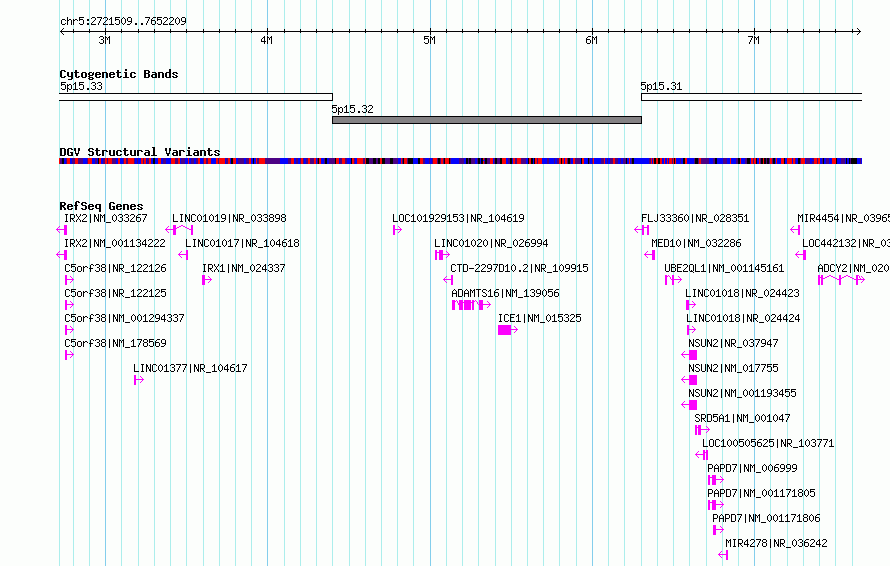Select the ADCY2 gene structure glyph

[x=841, y=280]
